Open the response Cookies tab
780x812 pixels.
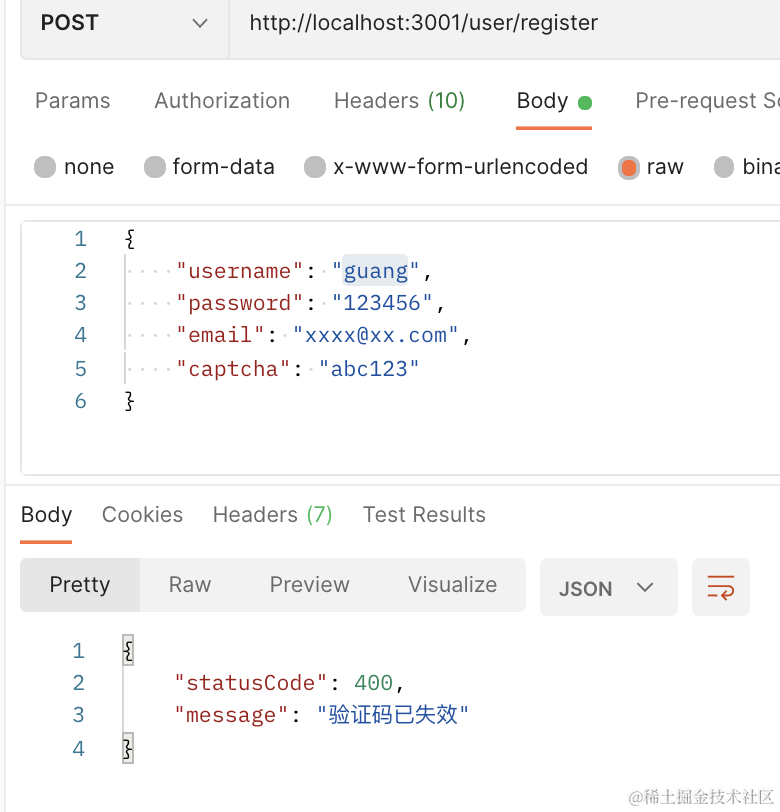point(142,515)
